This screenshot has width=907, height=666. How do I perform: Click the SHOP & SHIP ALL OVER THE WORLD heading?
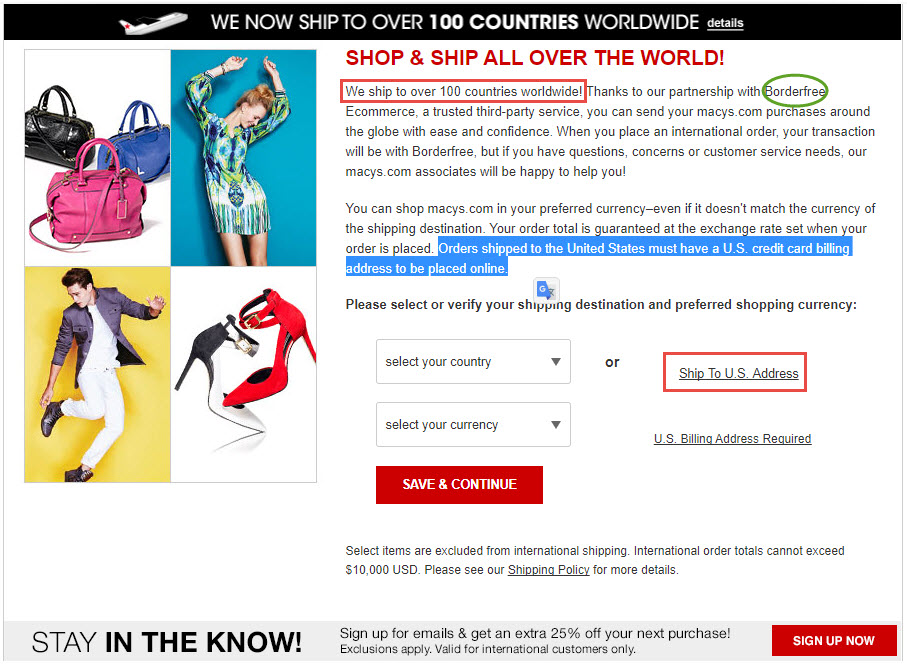pos(534,58)
